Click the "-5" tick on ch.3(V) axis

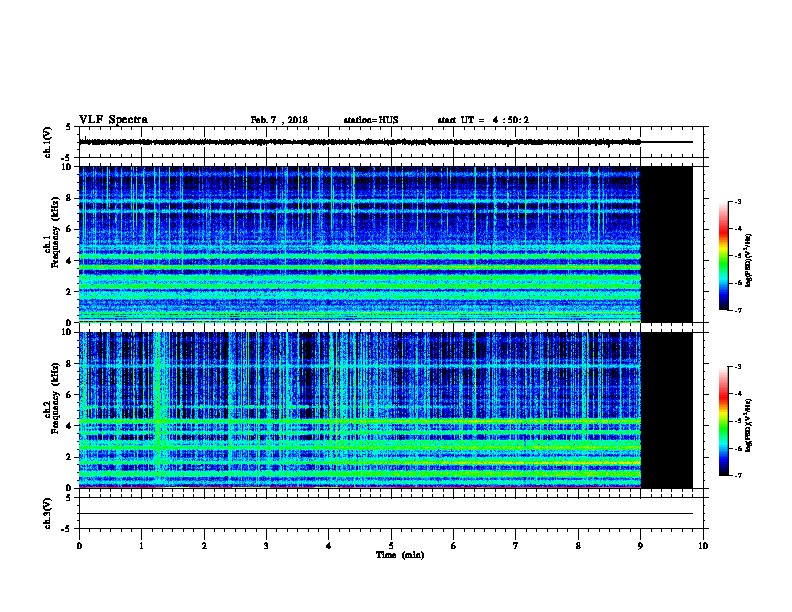pyautogui.click(x=67, y=529)
